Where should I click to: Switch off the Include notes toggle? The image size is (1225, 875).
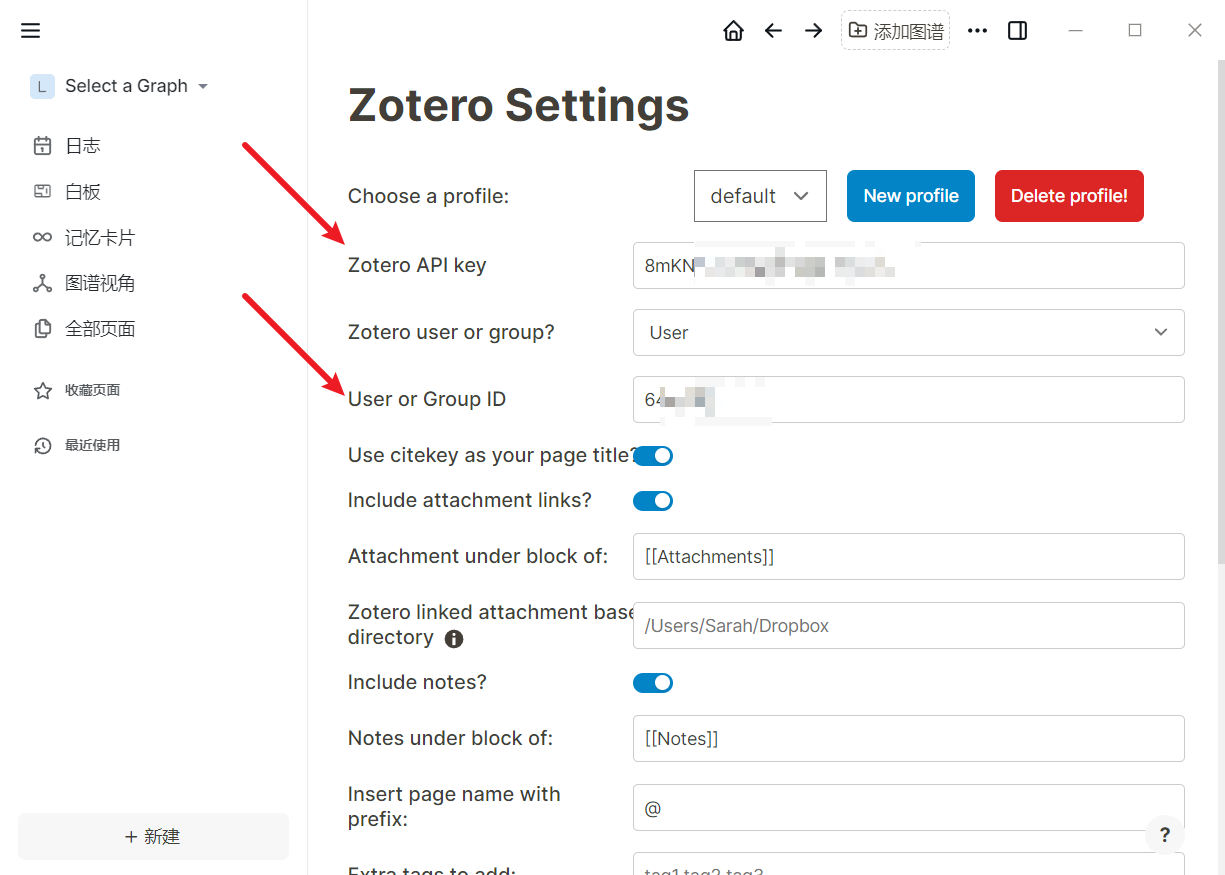pos(653,683)
